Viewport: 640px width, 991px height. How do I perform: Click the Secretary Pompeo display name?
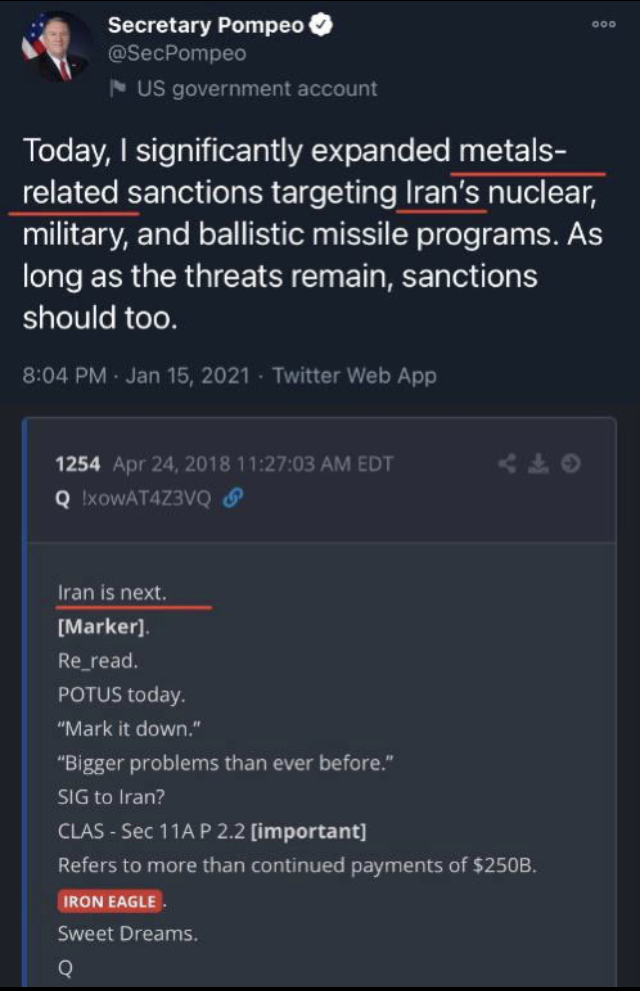click(x=205, y=26)
